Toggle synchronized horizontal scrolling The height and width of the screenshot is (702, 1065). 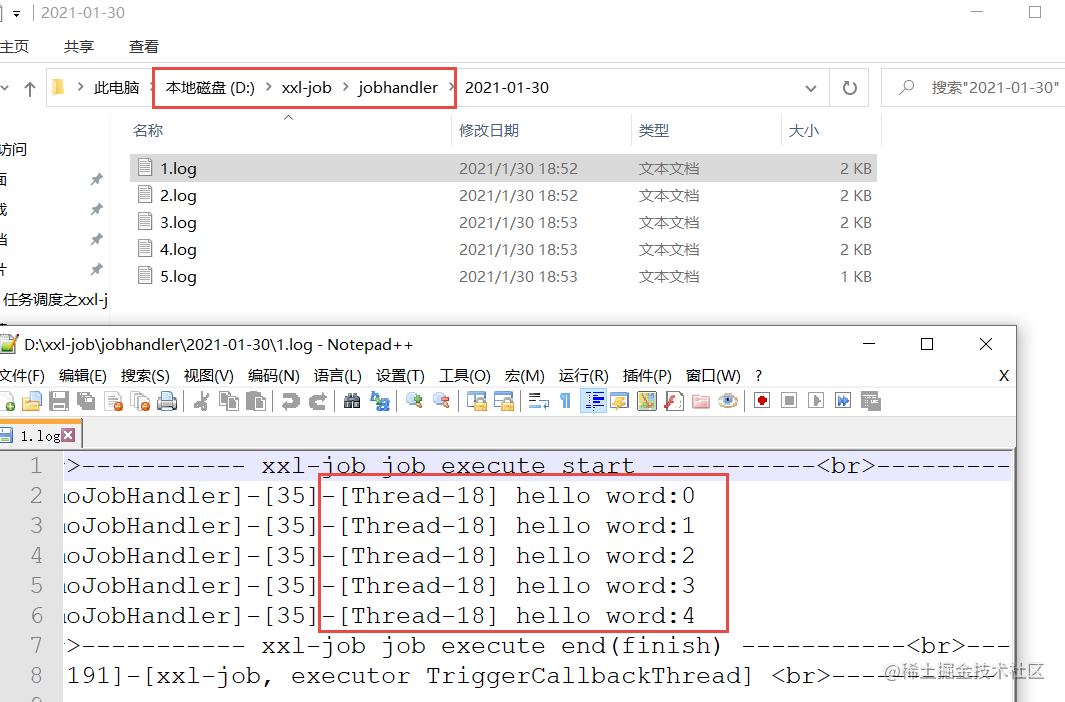pos(503,401)
